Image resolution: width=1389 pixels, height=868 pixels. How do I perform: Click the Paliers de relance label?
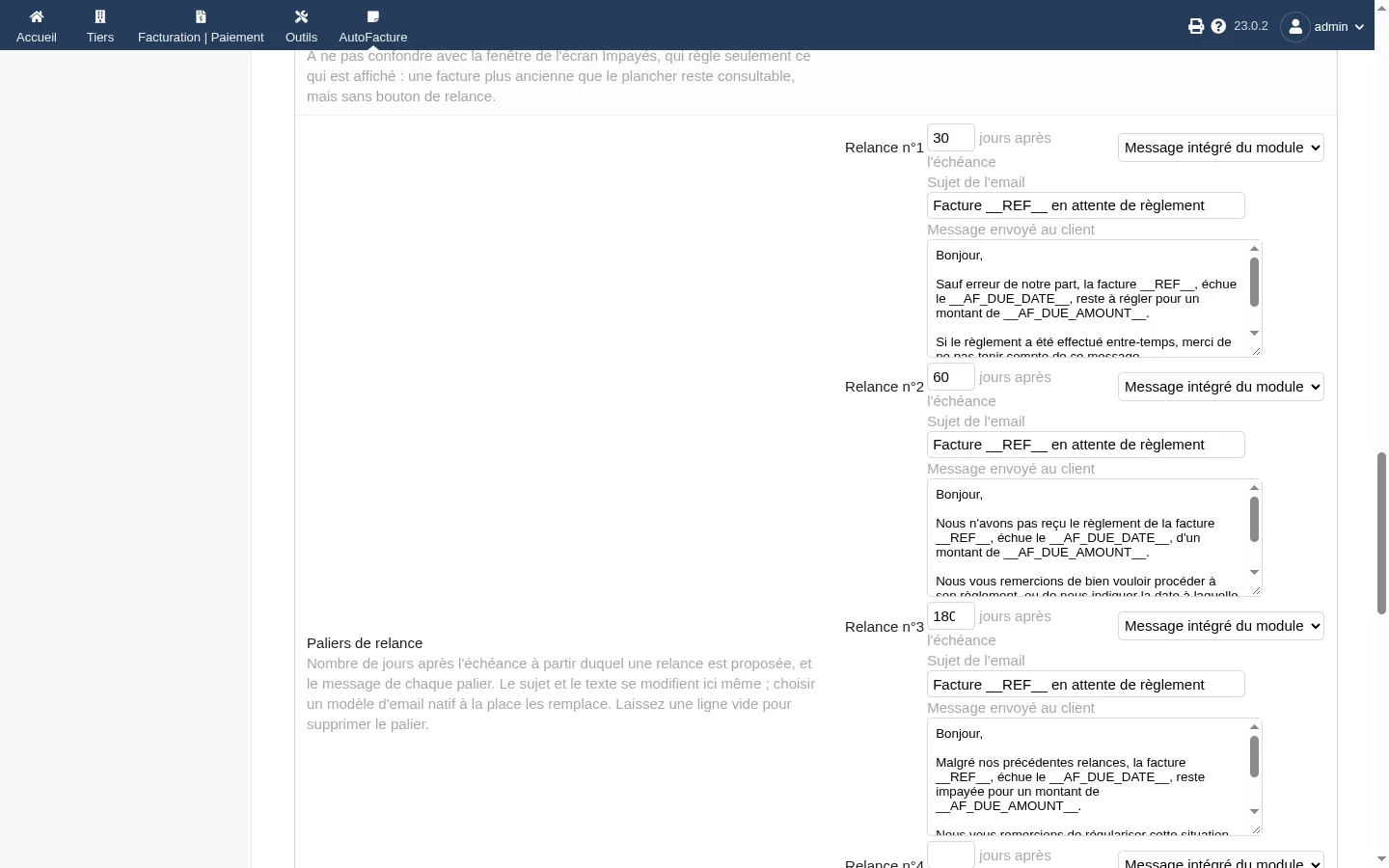(365, 643)
